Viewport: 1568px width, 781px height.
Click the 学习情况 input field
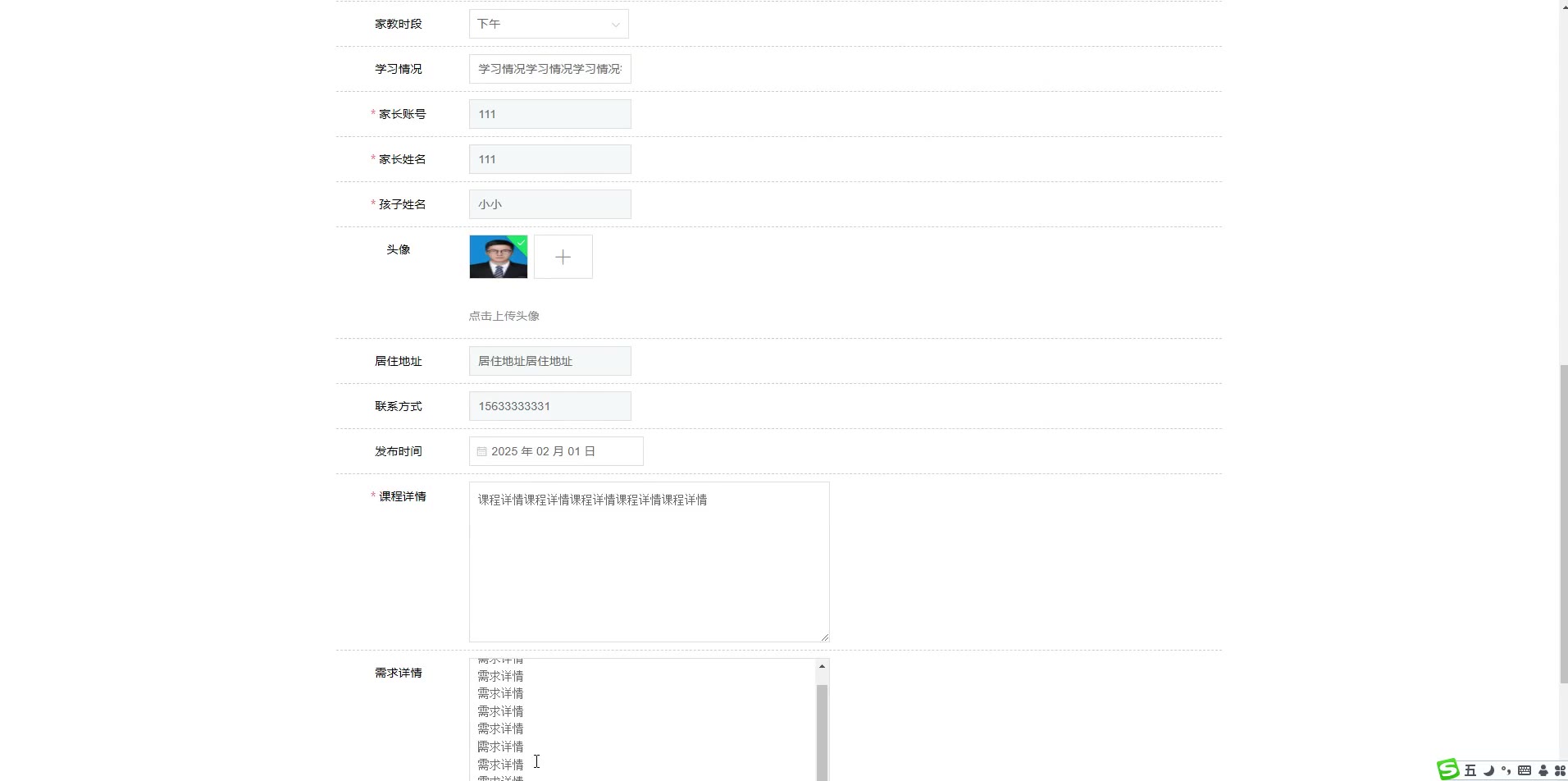(550, 69)
